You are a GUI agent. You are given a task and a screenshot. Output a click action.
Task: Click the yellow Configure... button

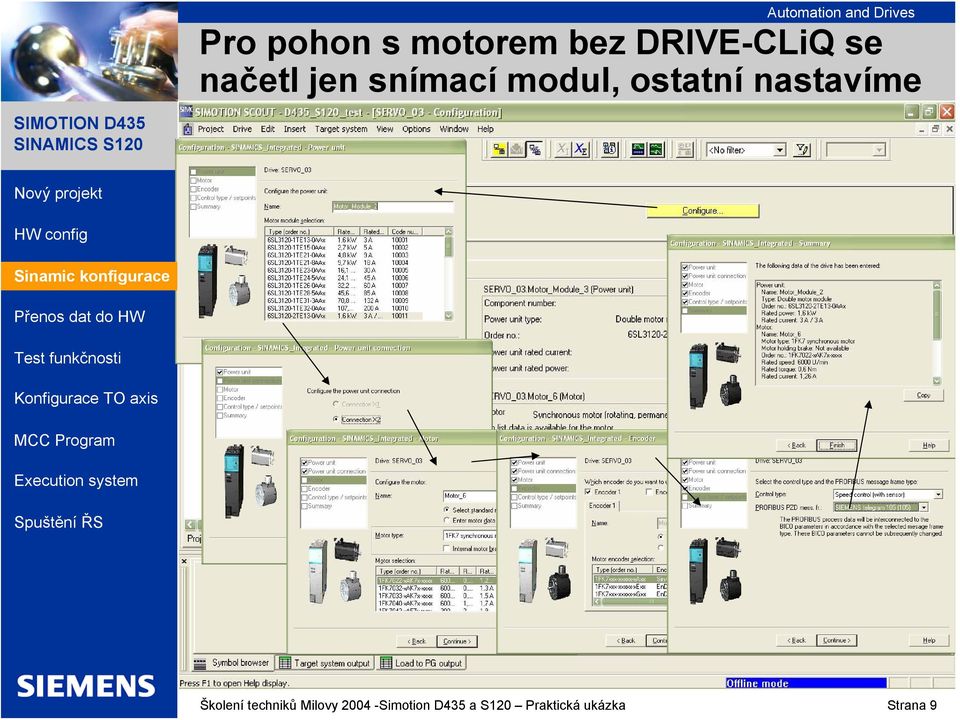coord(703,211)
